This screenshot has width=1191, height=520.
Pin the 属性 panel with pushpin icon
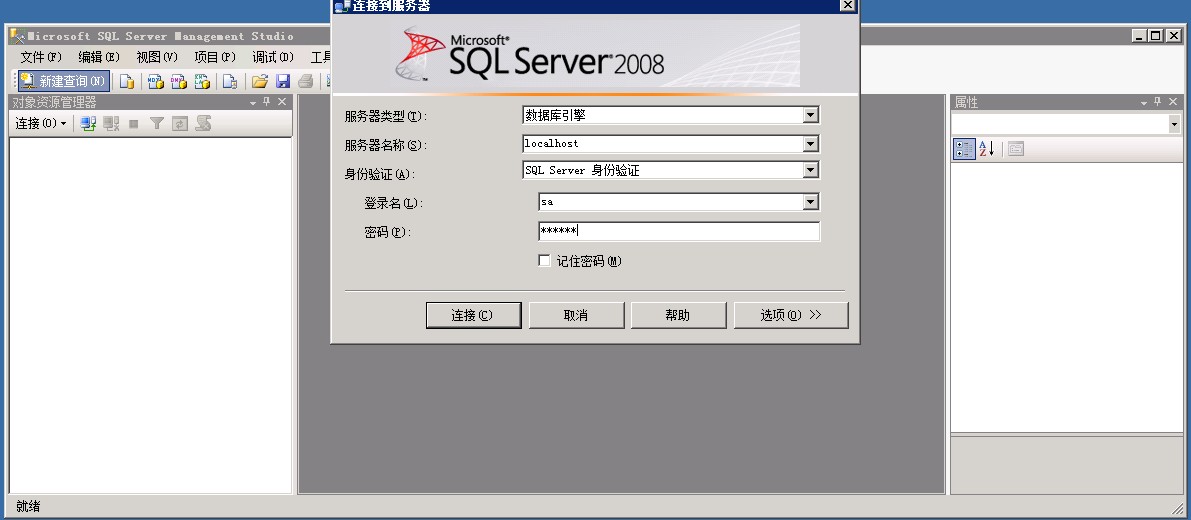[x=1158, y=103]
